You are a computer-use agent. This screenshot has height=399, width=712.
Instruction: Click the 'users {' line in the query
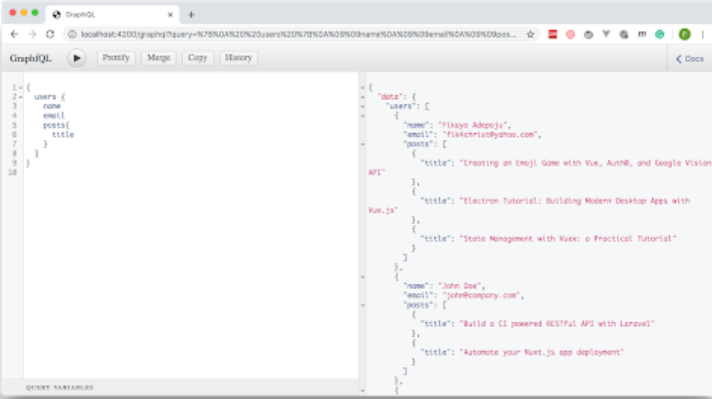pyautogui.click(x=49, y=97)
